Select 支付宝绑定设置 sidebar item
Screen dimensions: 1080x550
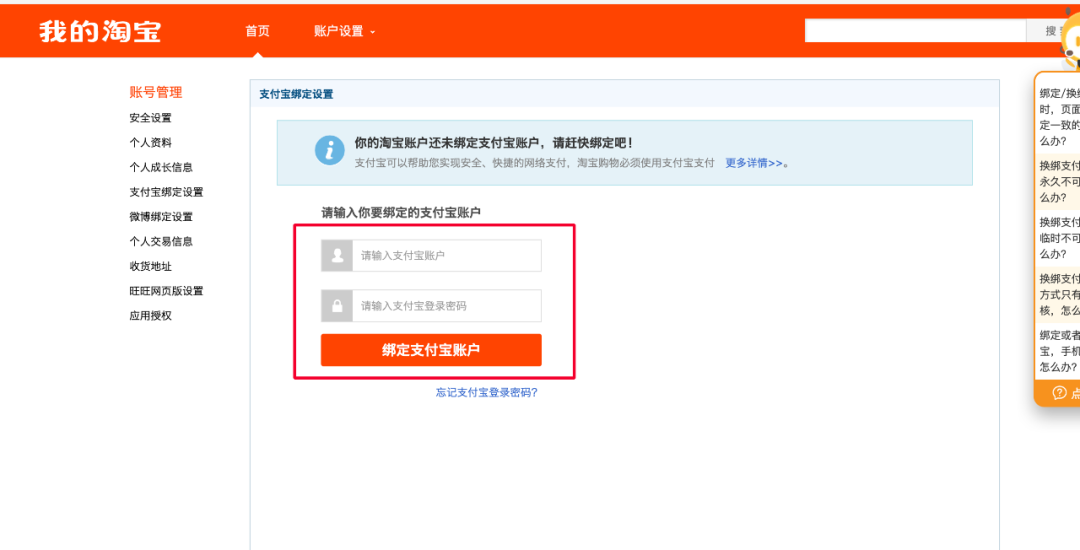click(x=166, y=192)
